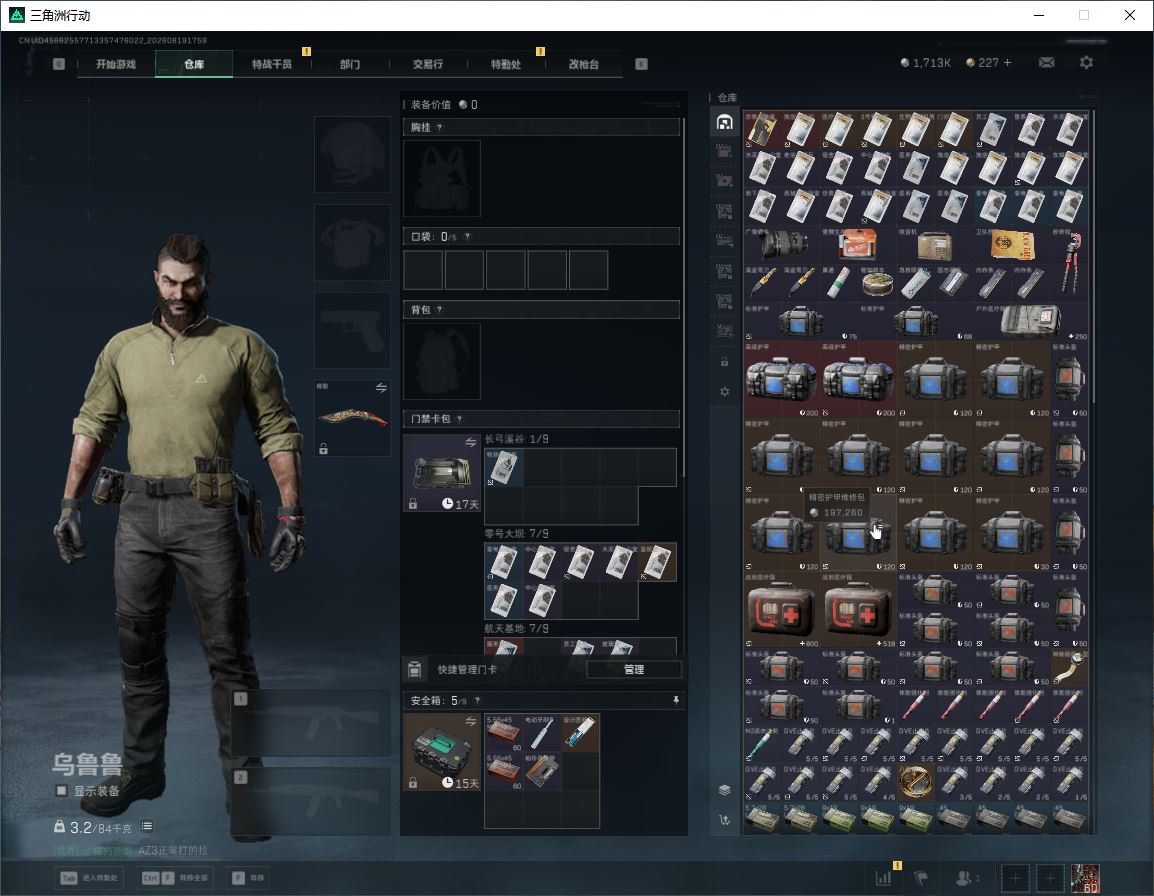Viewport: 1154px width, 896px height.
Task: Click the flags icon in bottom bar
Action: point(921,878)
